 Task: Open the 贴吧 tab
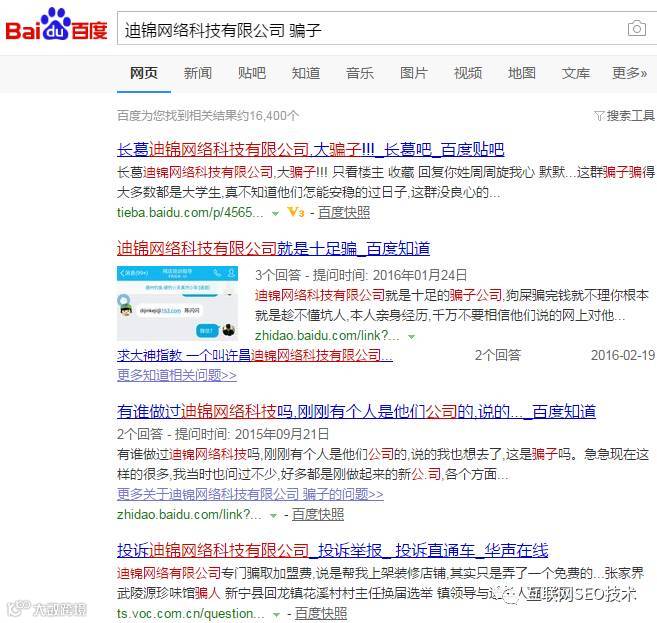pos(252,73)
